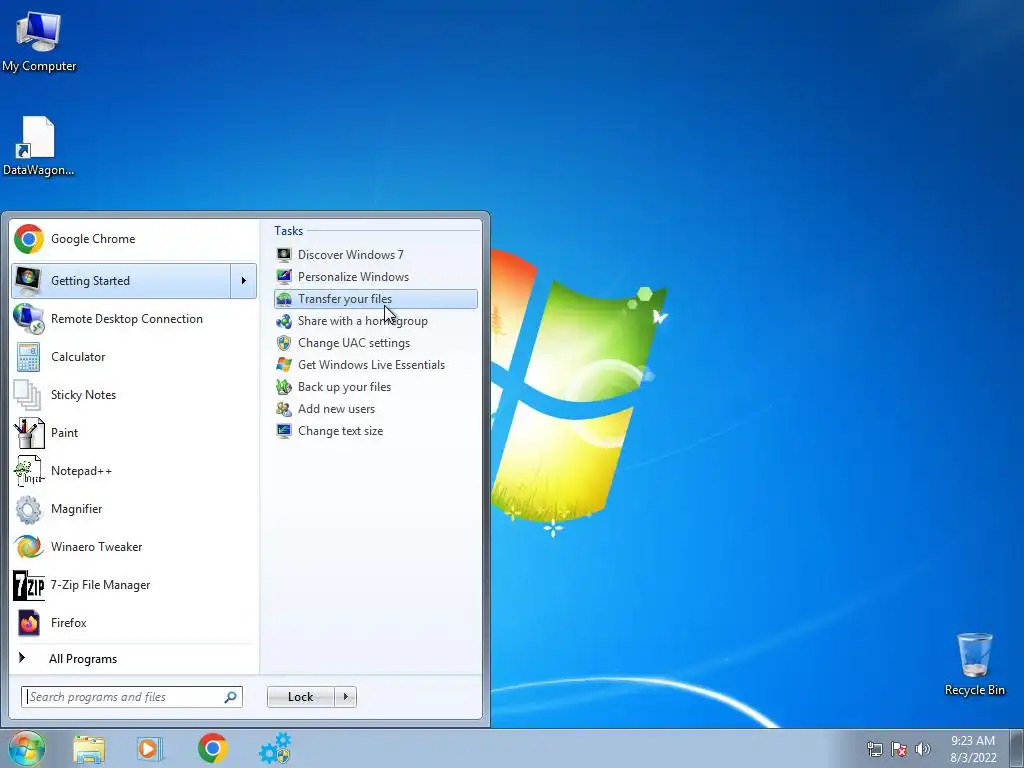Click the Add new users label

pos(336,409)
